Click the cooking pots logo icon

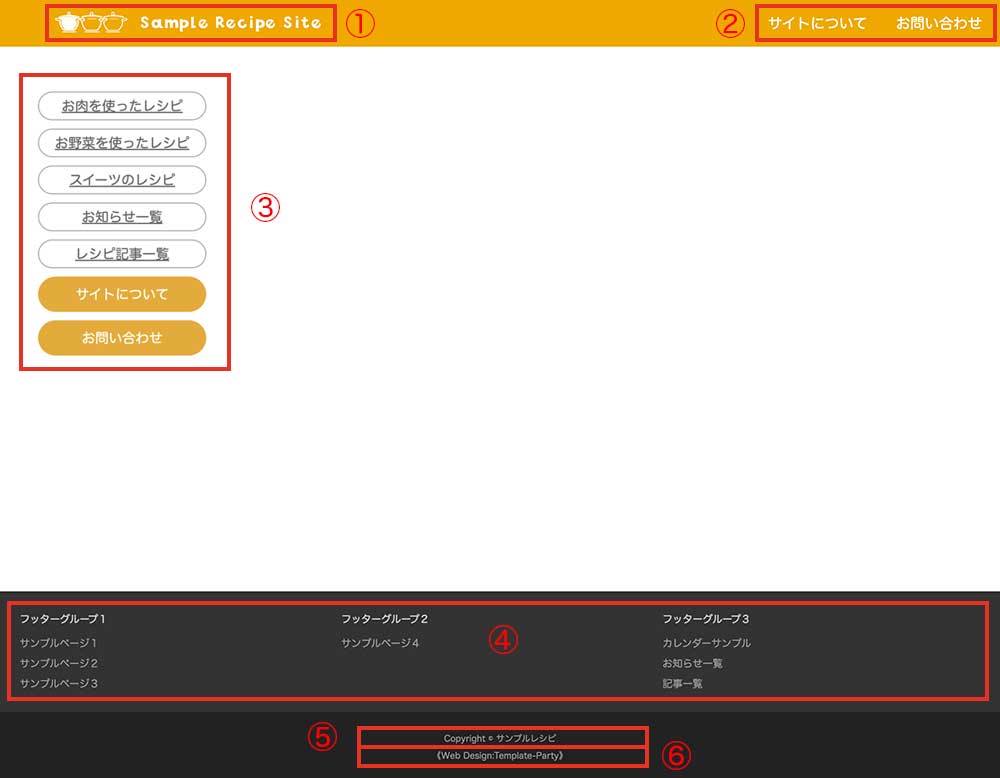tap(92, 22)
